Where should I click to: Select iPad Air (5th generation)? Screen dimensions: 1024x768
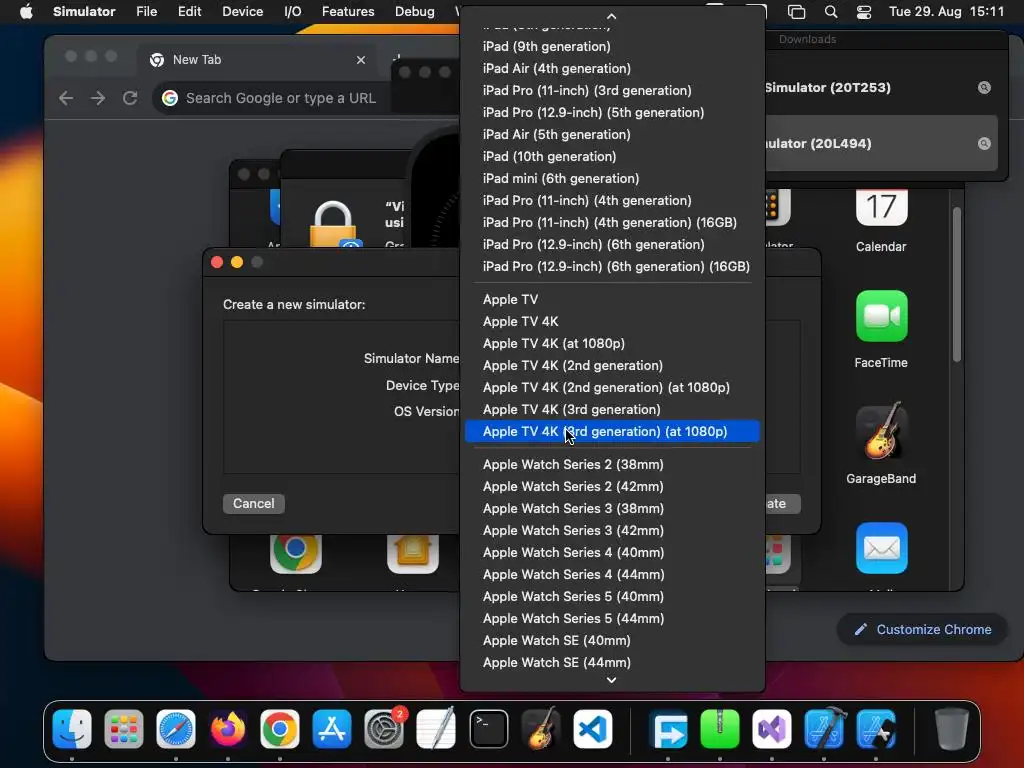(x=613, y=135)
